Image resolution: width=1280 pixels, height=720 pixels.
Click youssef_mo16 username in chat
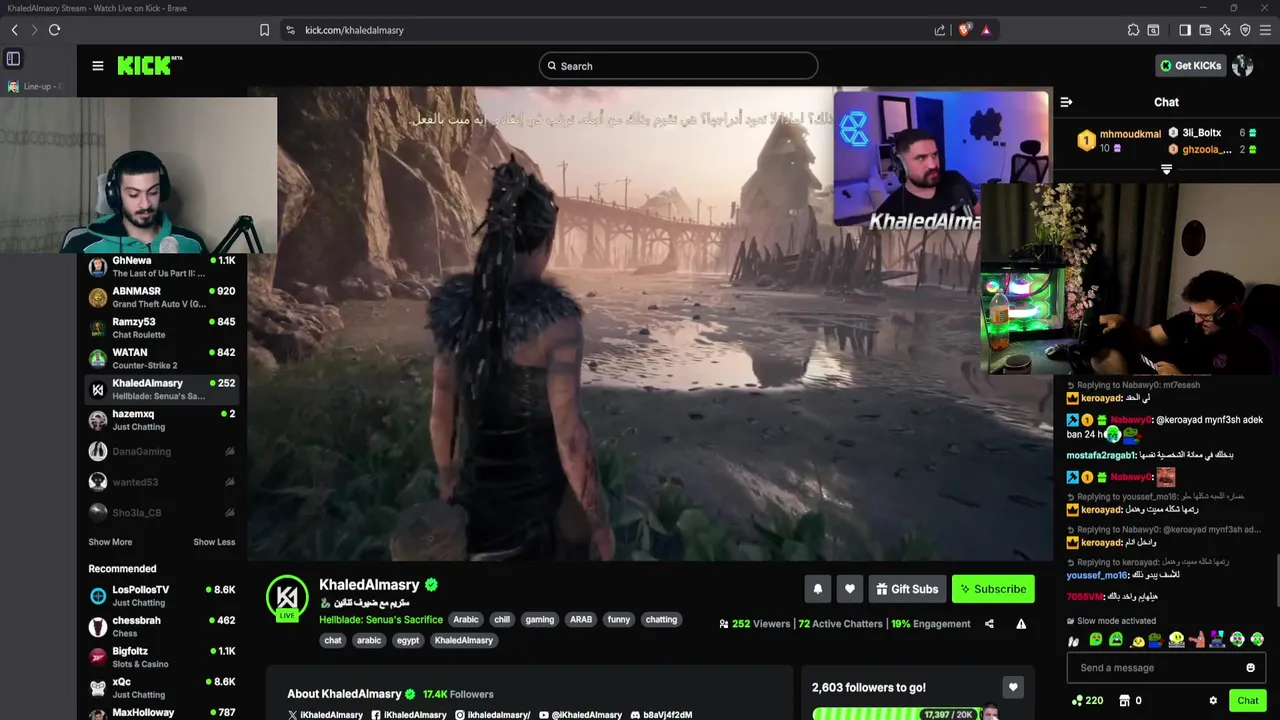coord(1096,575)
